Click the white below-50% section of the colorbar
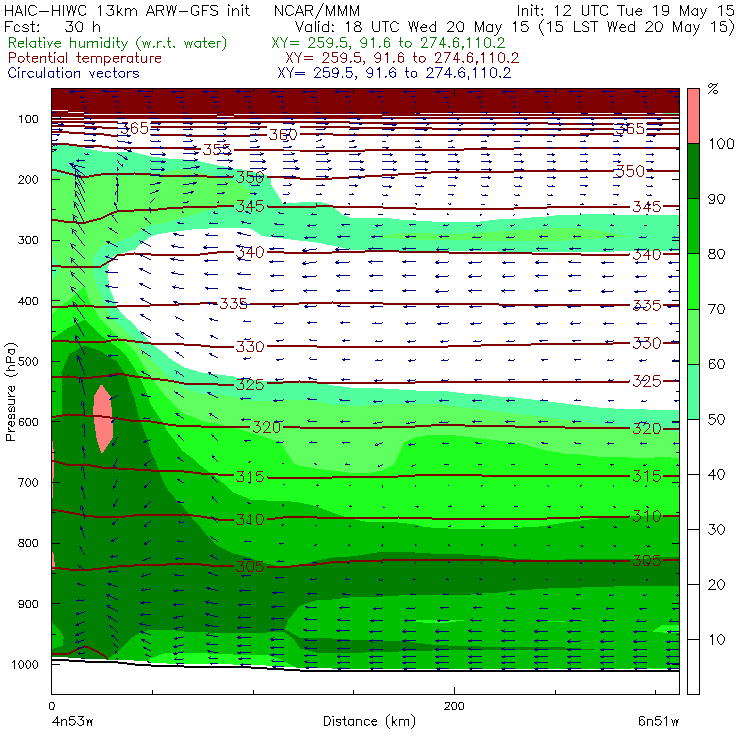 click(x=693, y=557)
